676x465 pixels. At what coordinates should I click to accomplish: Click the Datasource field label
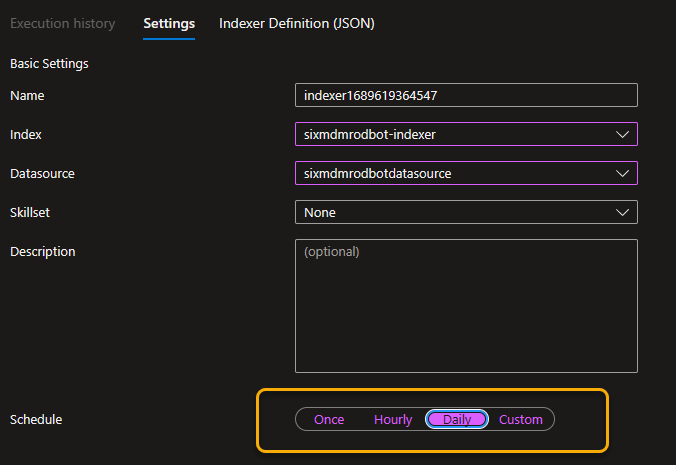tap(42, 173)
